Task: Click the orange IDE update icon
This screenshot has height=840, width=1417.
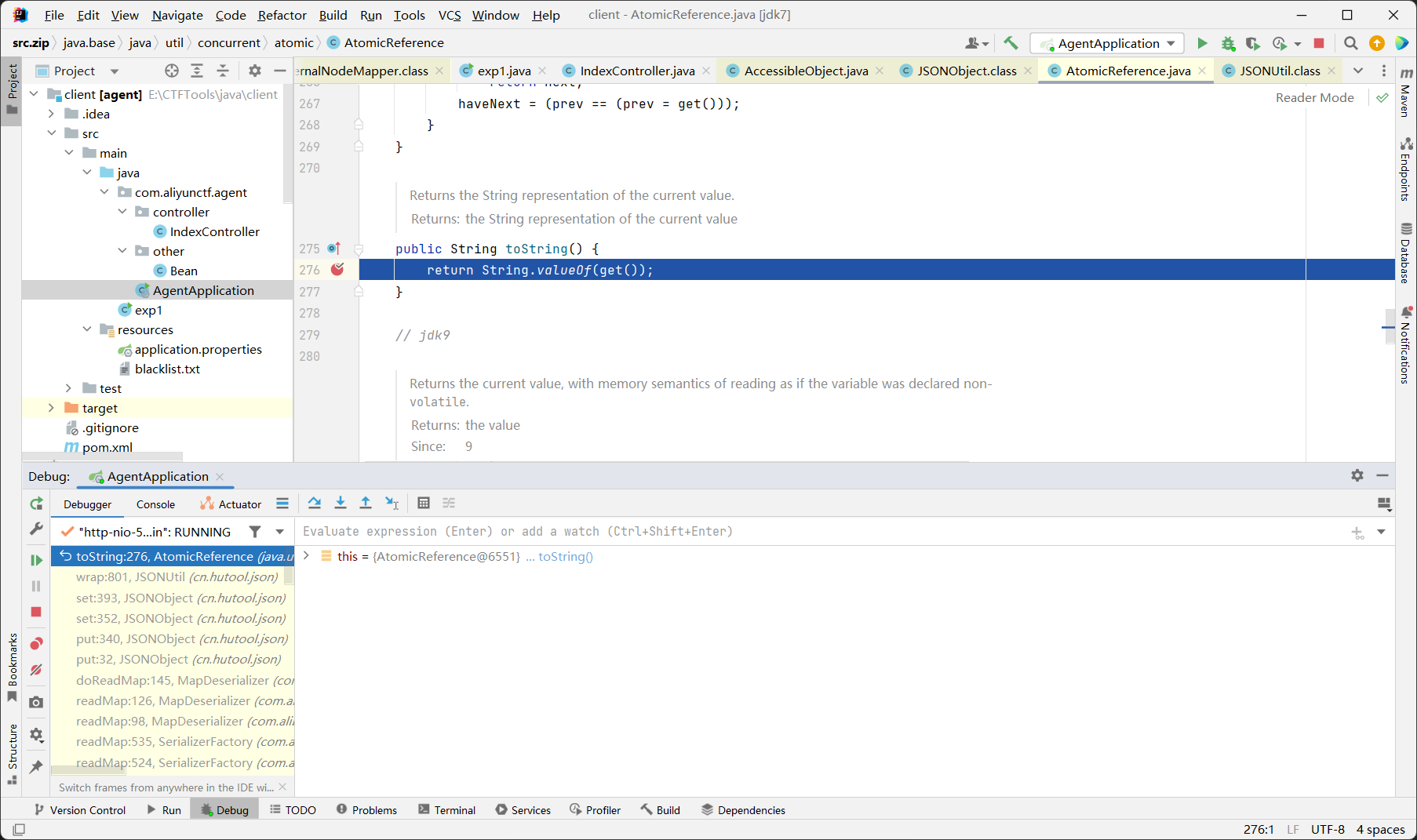Action: click(x=1376, y=43)
